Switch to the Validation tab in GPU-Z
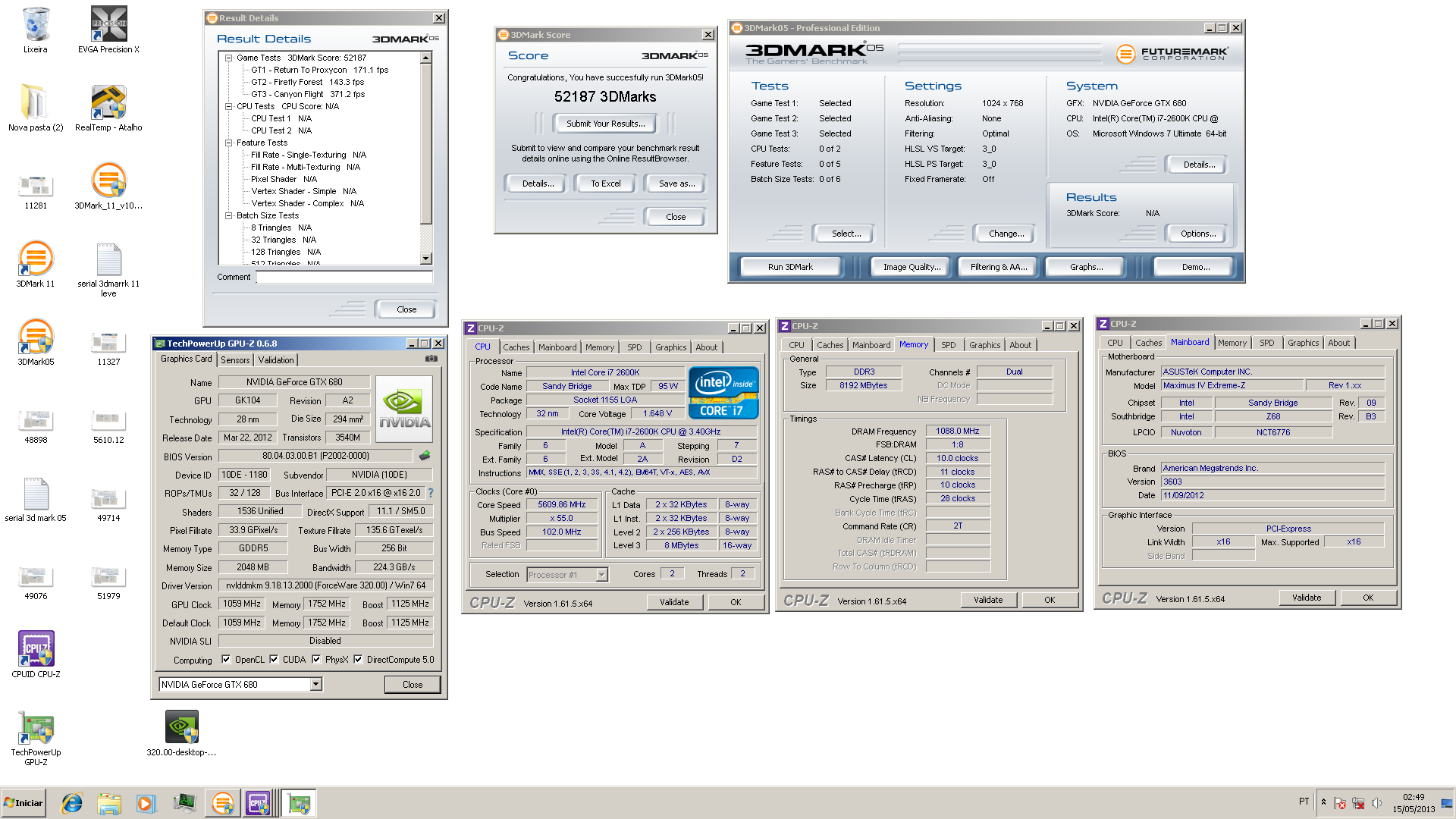This screenshot has height=819, width=1456. pos(276,360)
